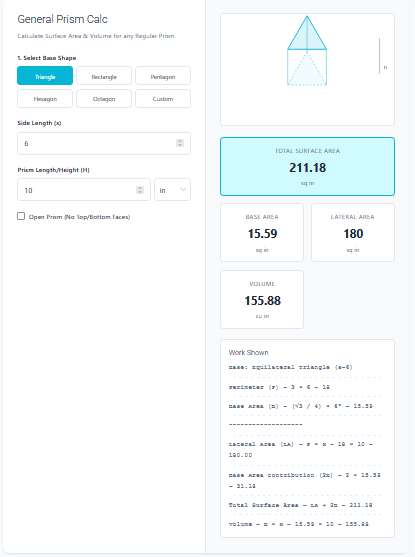Screen dimensions: 415x557
Task: Click the Total Surface Area 211.18 card
Action: [x=307, y=166]
